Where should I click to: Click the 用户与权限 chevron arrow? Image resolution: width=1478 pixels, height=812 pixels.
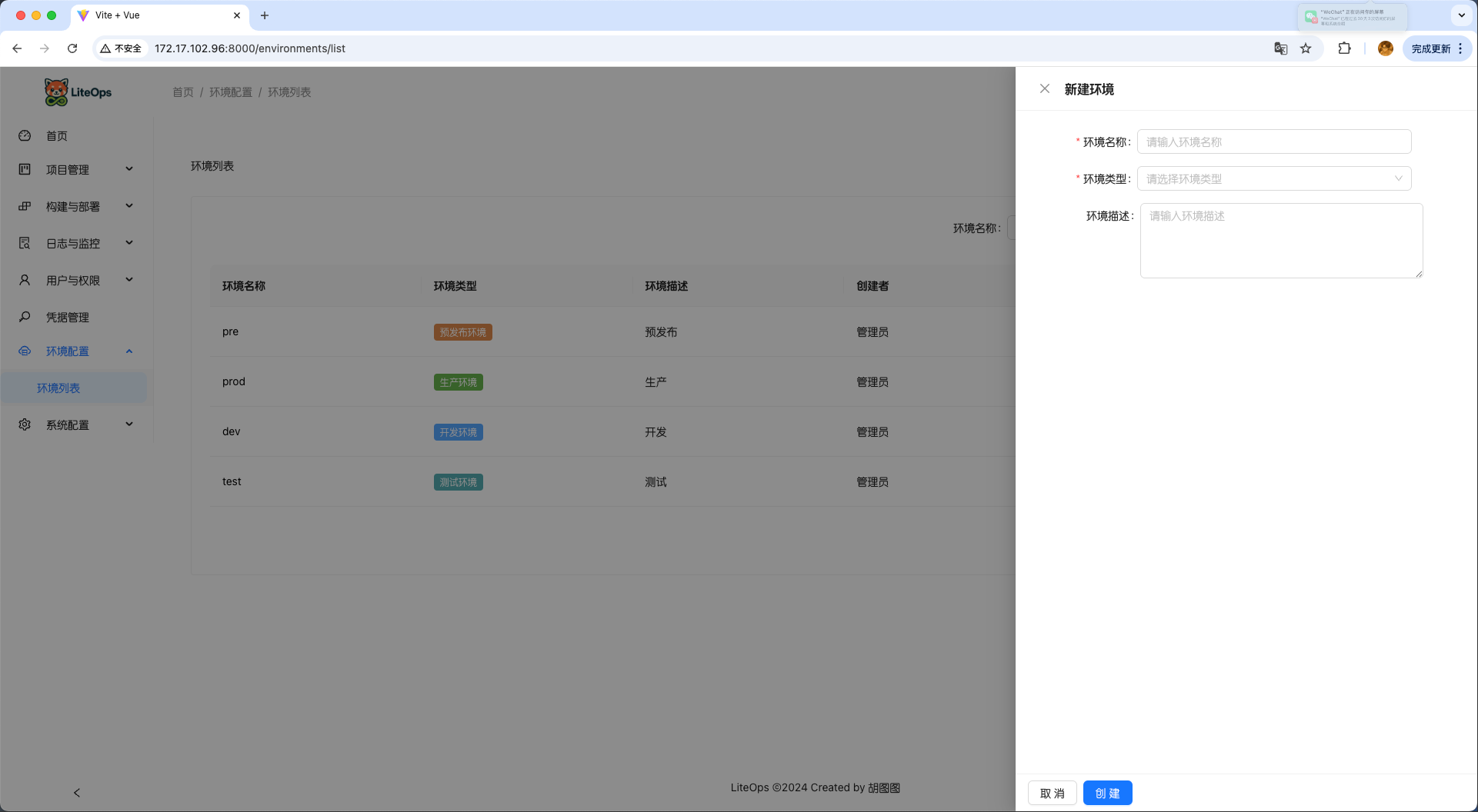[x=129, y=280]
